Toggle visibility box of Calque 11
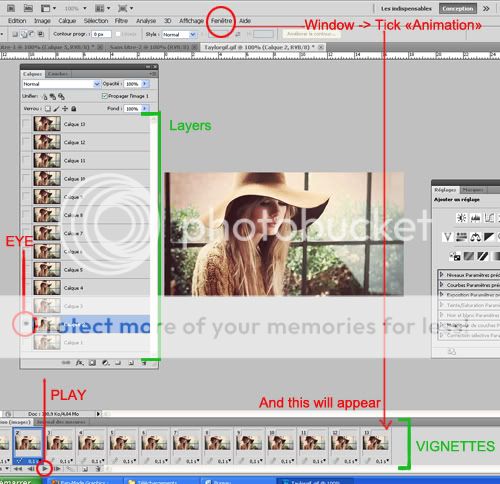This screenshot has width=500, height=484. tap(26, 160)
